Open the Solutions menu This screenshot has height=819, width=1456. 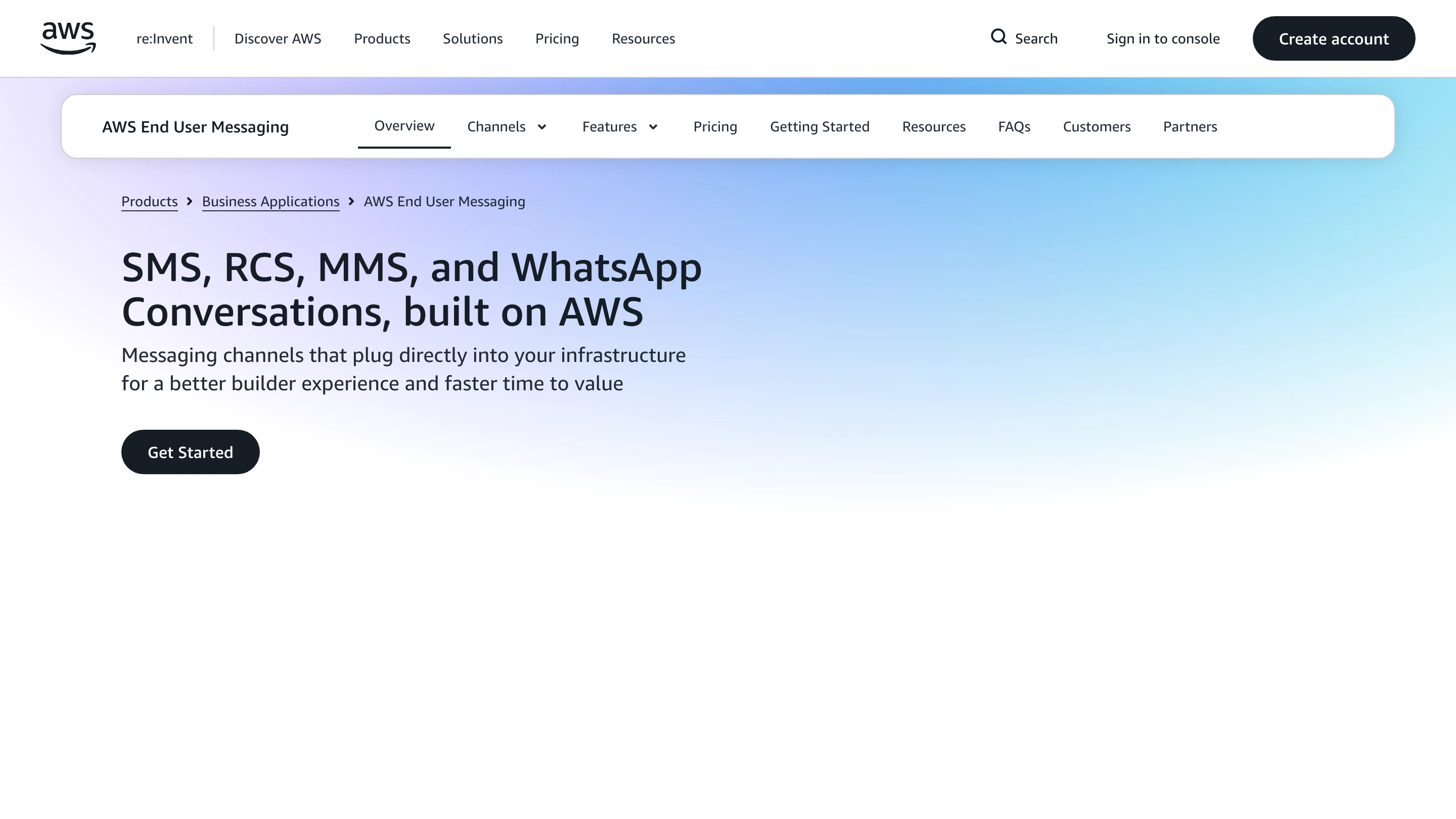(473, 38)
